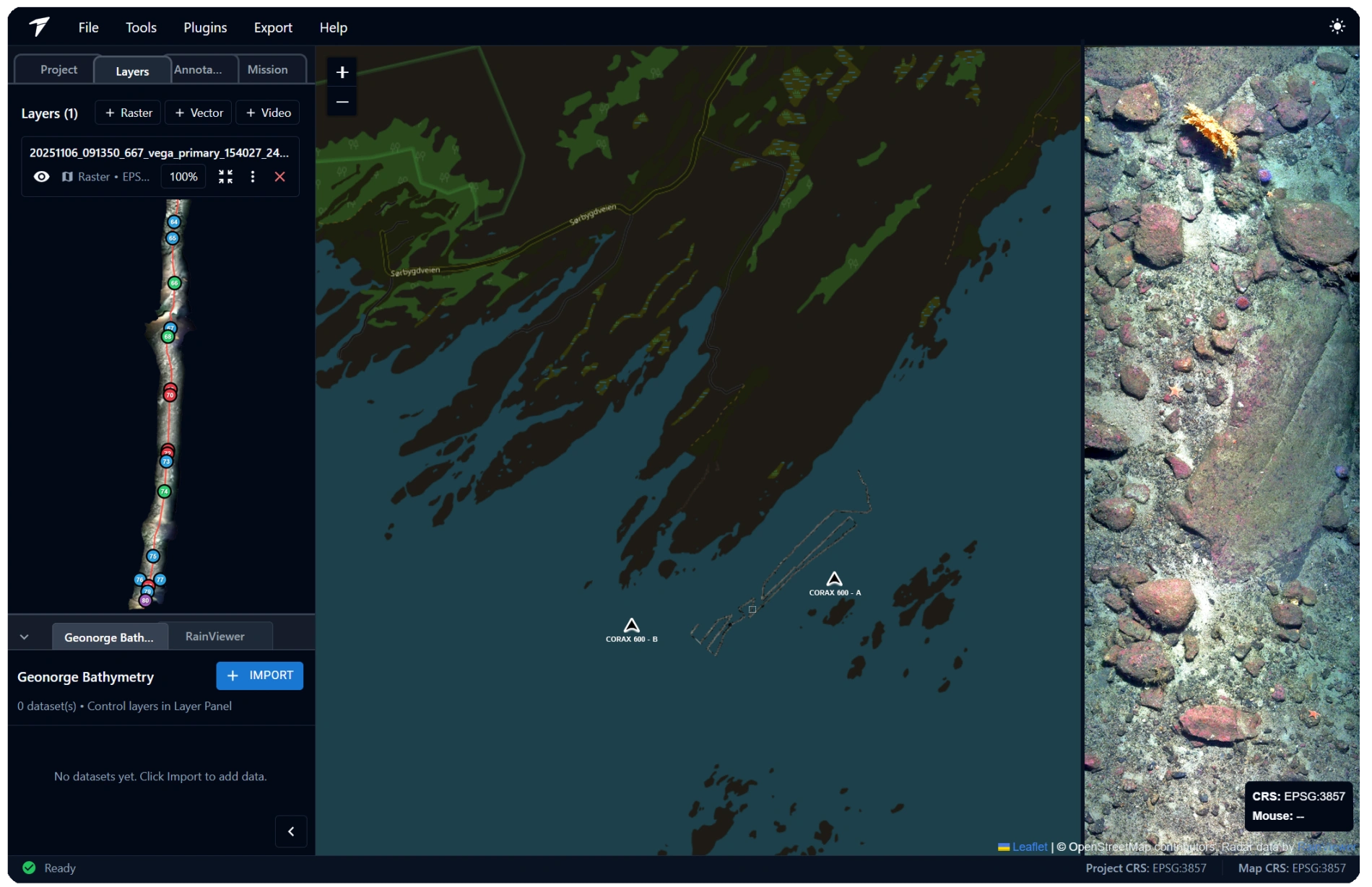
Task: Zoom in on the map
Action: pos(342,72)
